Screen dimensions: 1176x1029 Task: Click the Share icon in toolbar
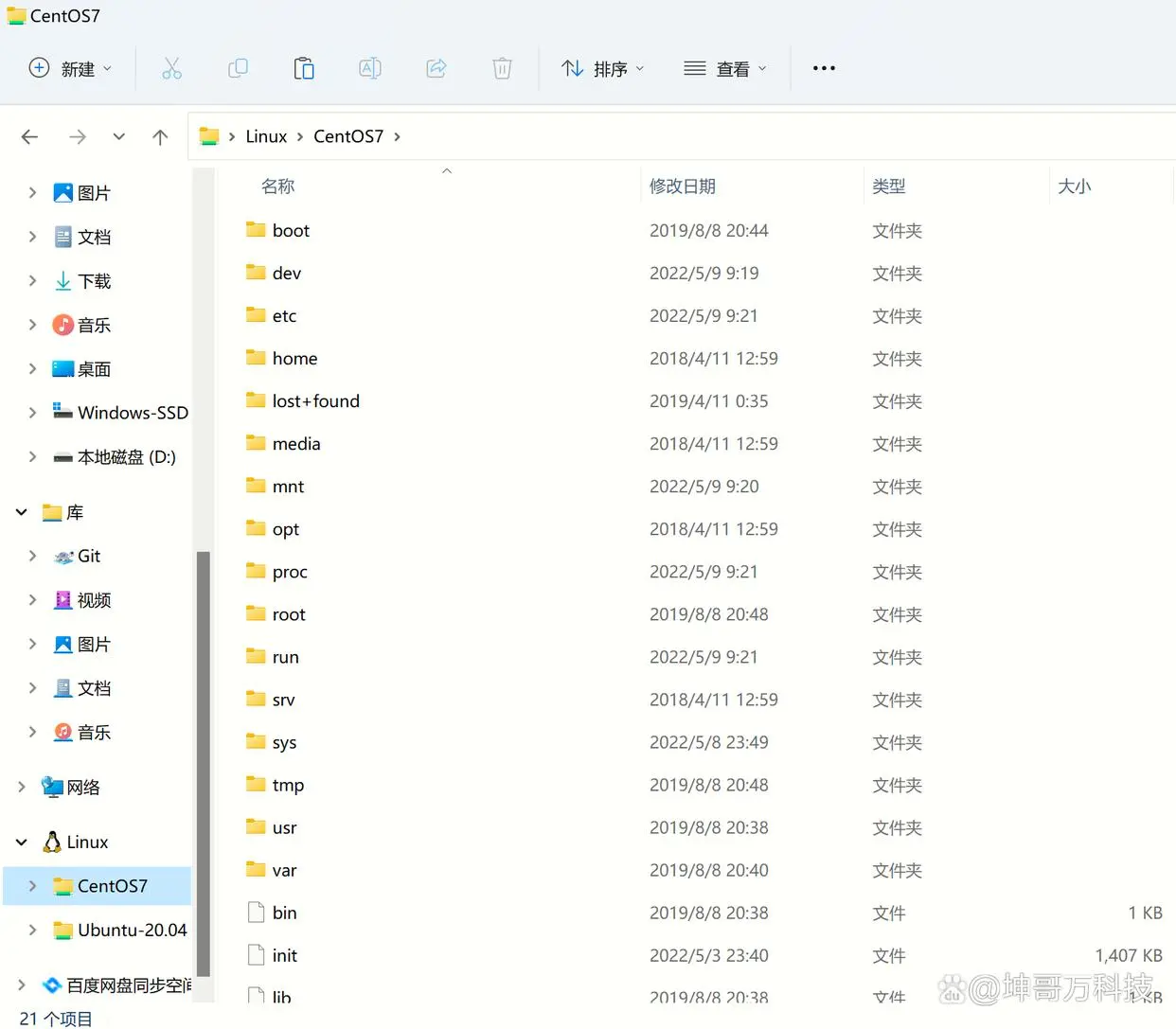[437, 68]
